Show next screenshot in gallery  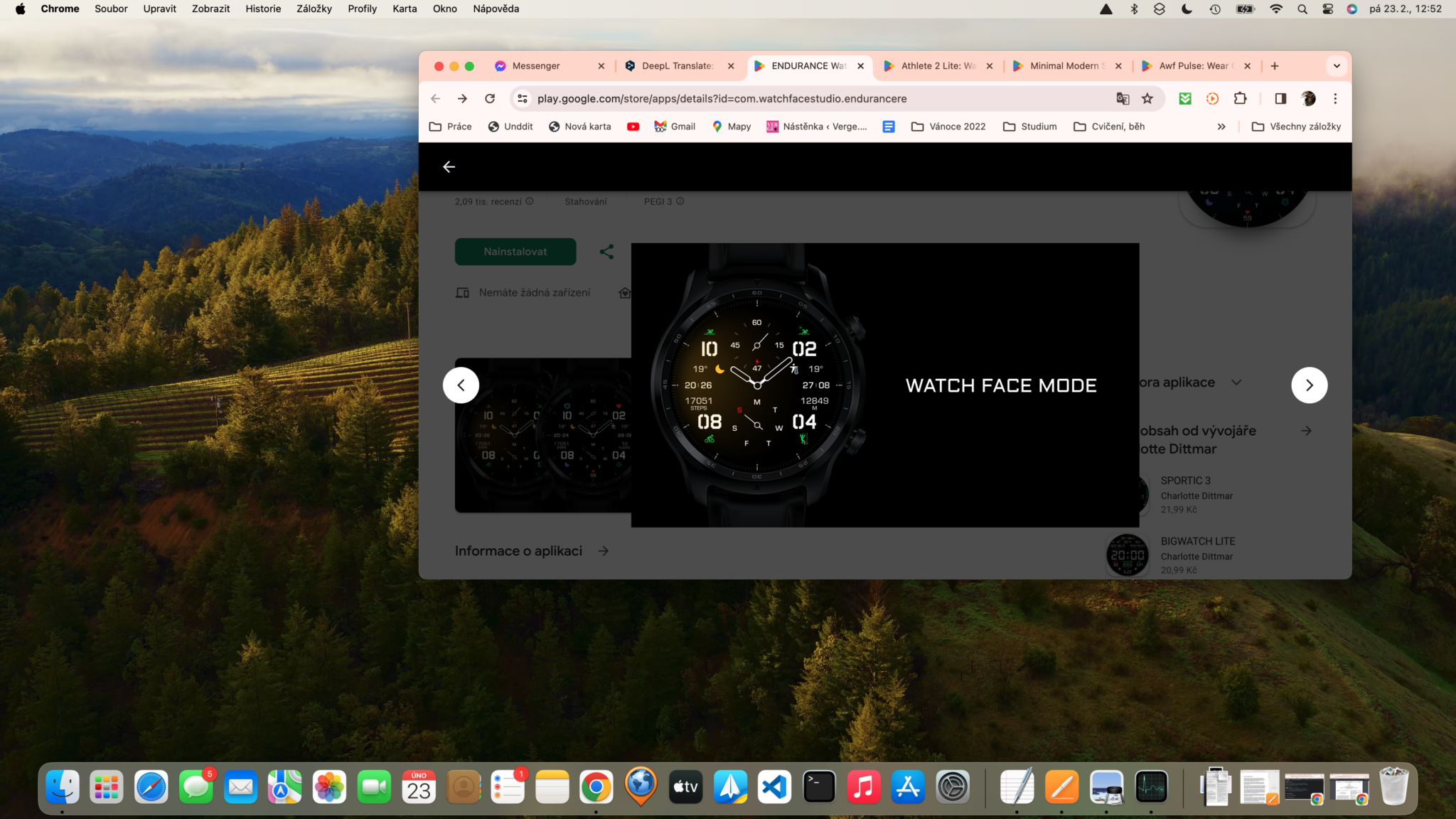point(1309,385)
